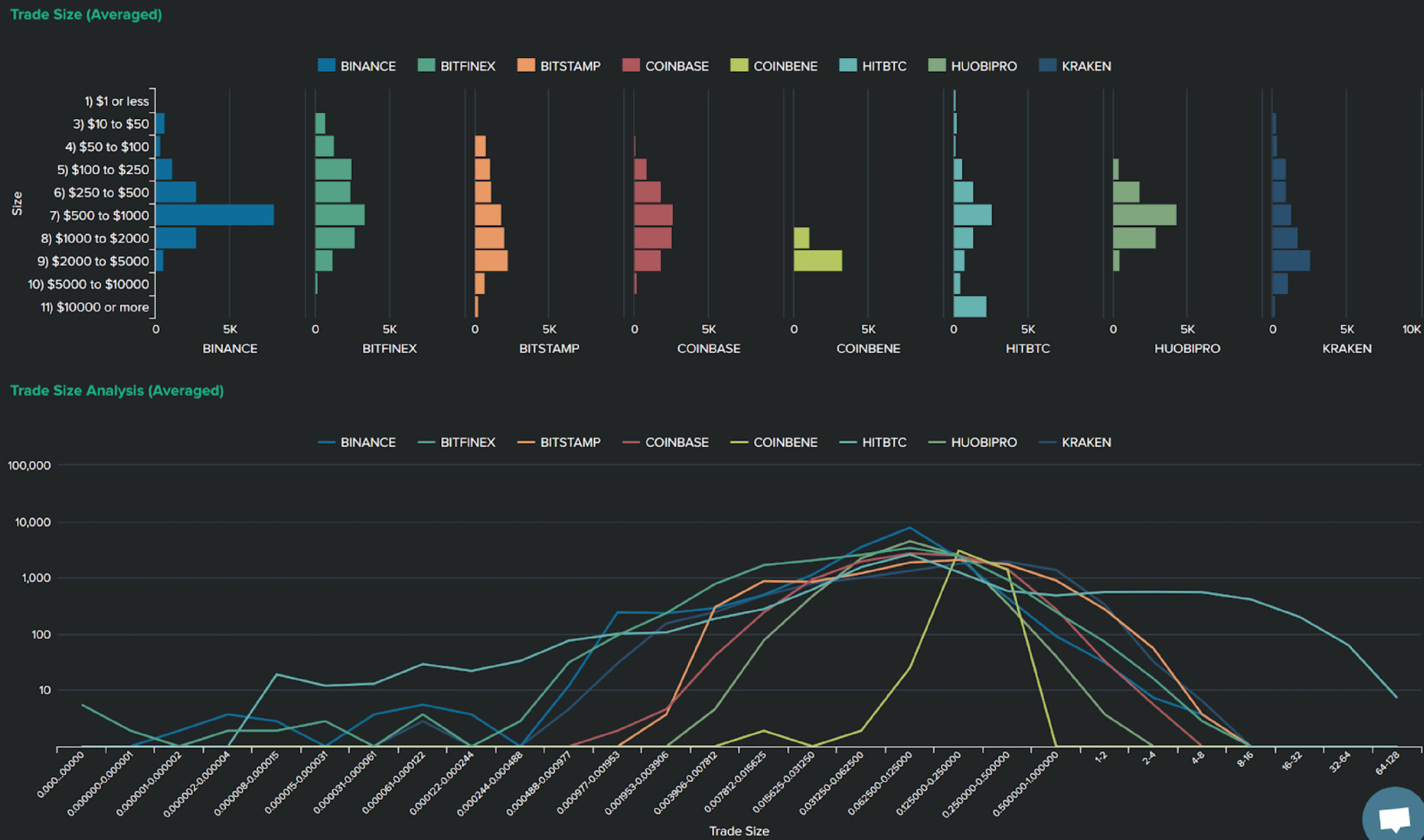Click '7) $500 to $1000' size label
1424x840 pixels.
(99, 216)
